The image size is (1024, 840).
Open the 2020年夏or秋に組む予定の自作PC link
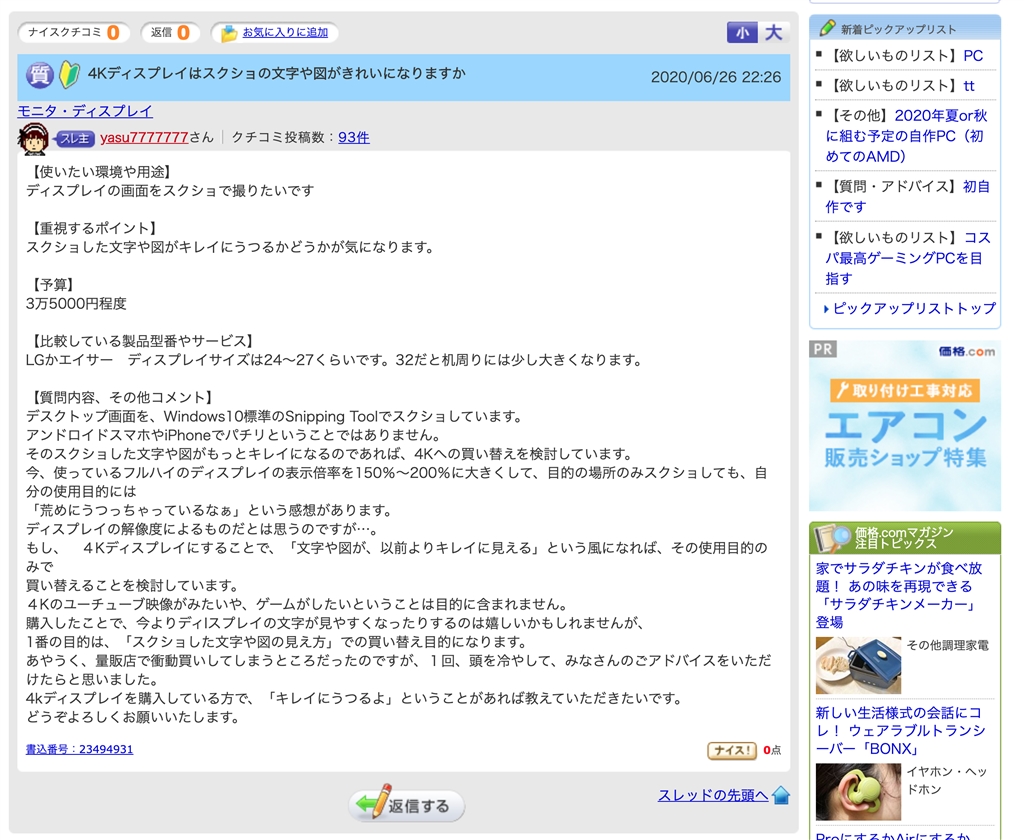click(906, 136)
